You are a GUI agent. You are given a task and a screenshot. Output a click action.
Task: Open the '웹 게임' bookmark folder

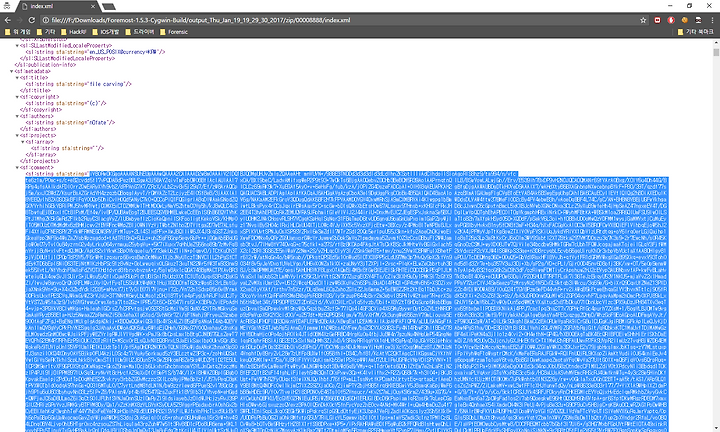pyautogui.click(x=18, y=32)
